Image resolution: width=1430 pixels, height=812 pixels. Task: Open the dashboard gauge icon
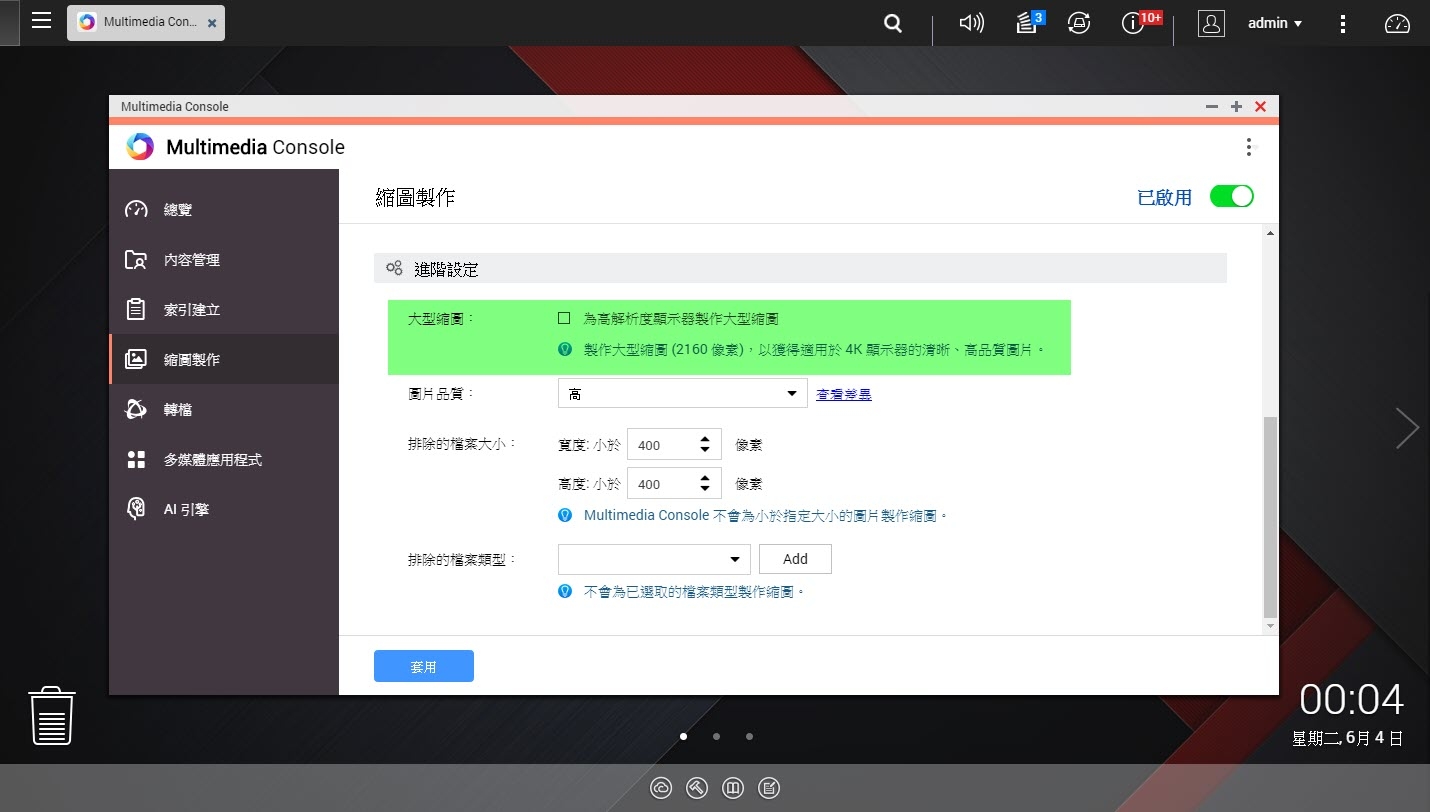click(1397, 23)
